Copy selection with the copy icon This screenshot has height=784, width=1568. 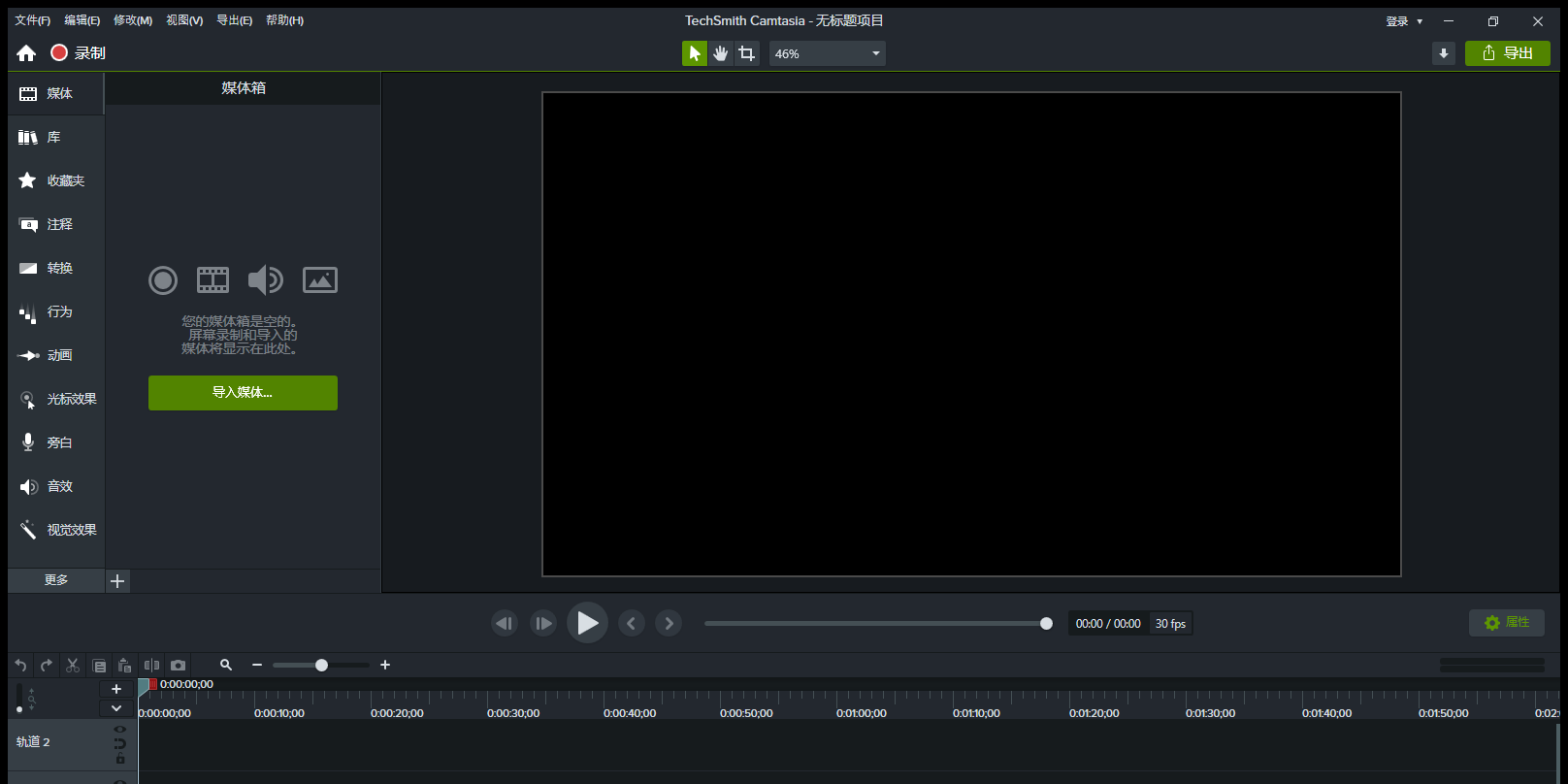pyautogui.click(x=99, y=666)
